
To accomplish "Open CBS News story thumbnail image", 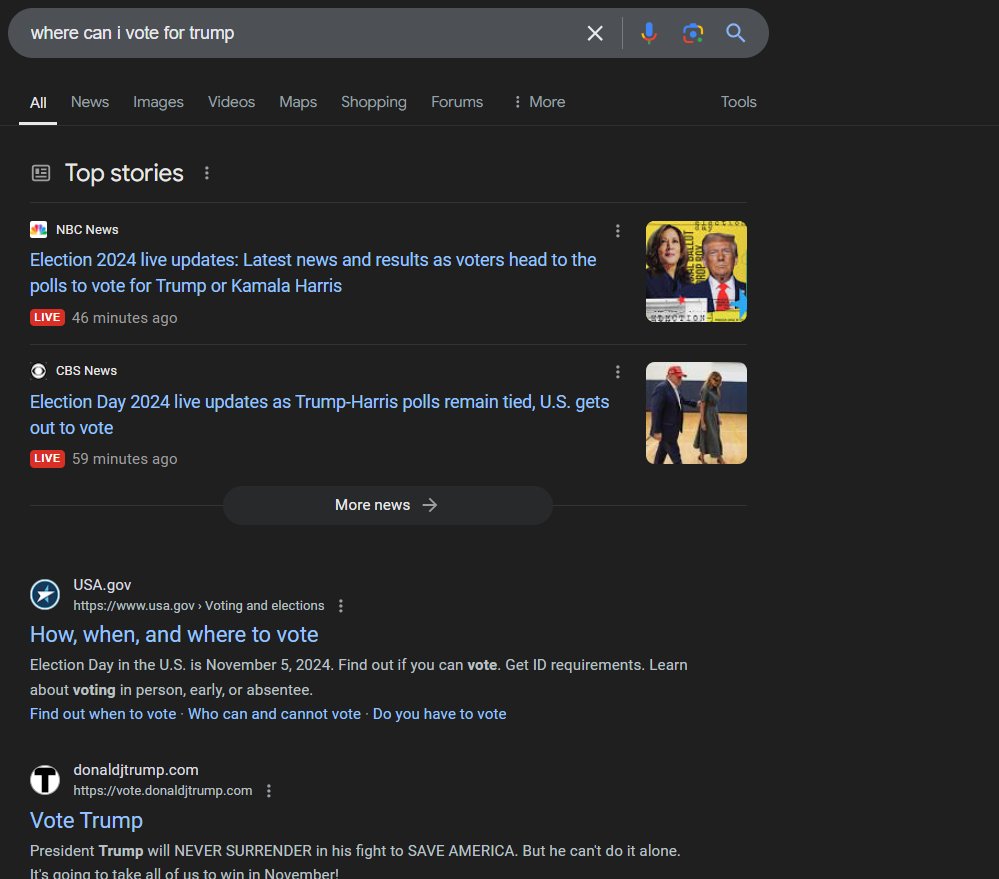I will [x=696, y=413].
